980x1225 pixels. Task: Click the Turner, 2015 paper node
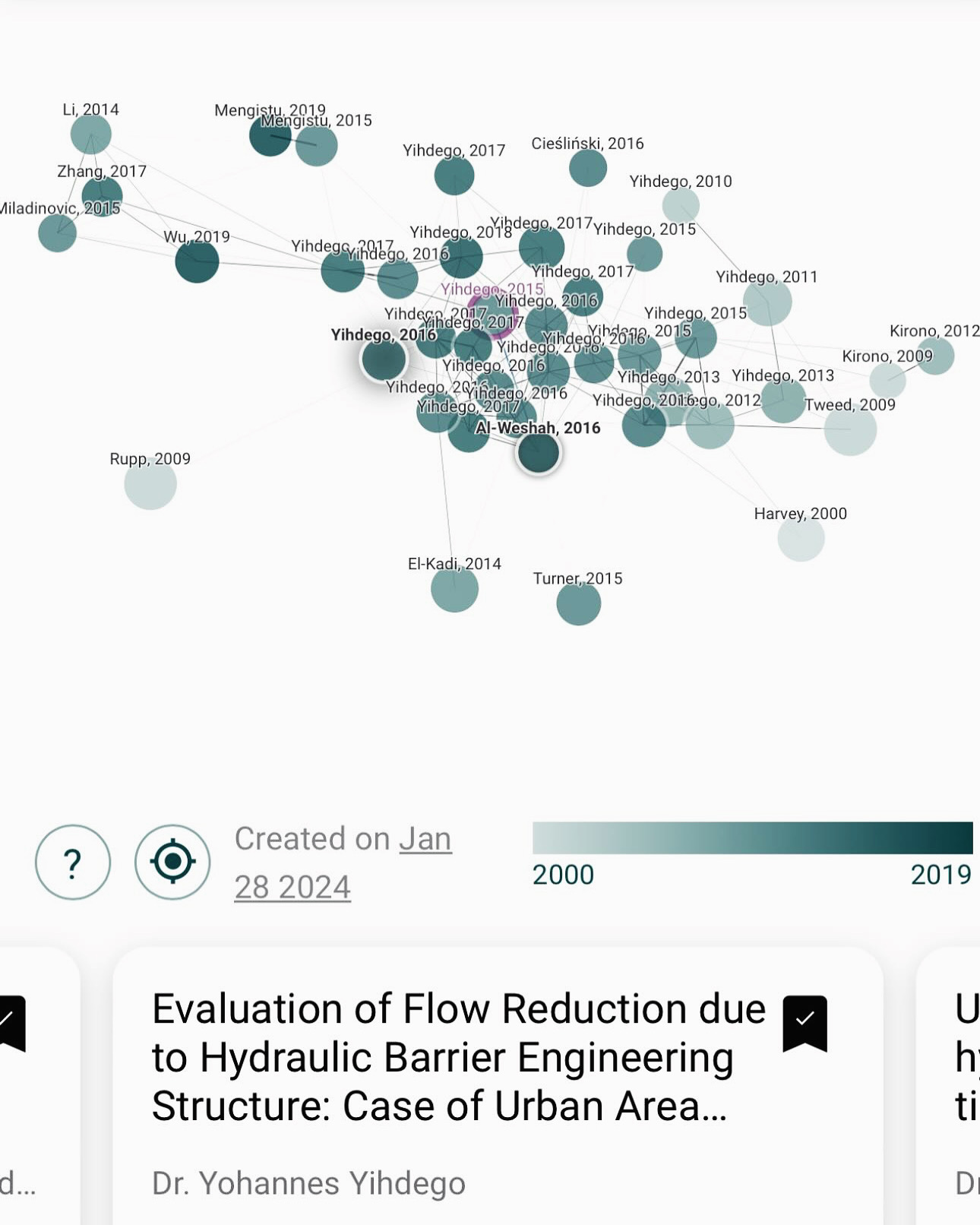pos(579,603)
